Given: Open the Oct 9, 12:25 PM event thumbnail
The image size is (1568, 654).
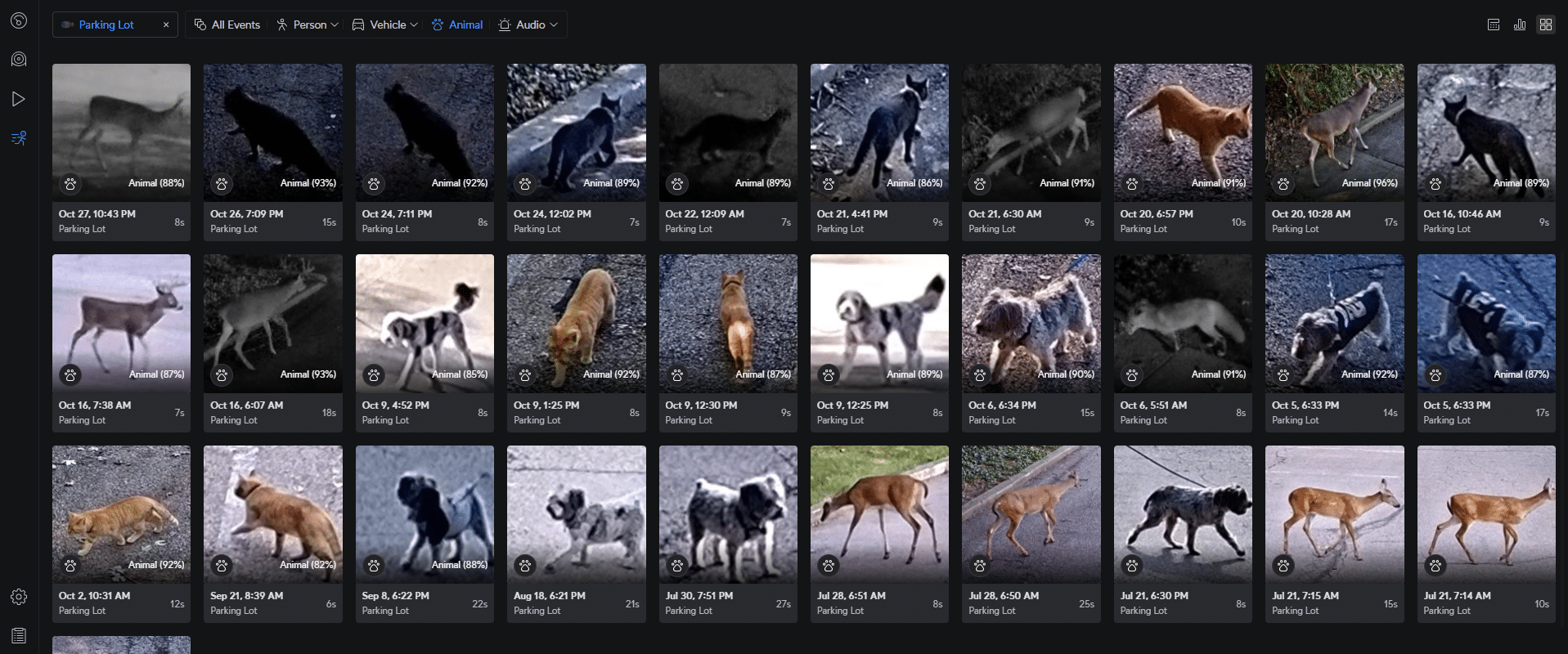Looking at the screenshot, I should 879,323.
